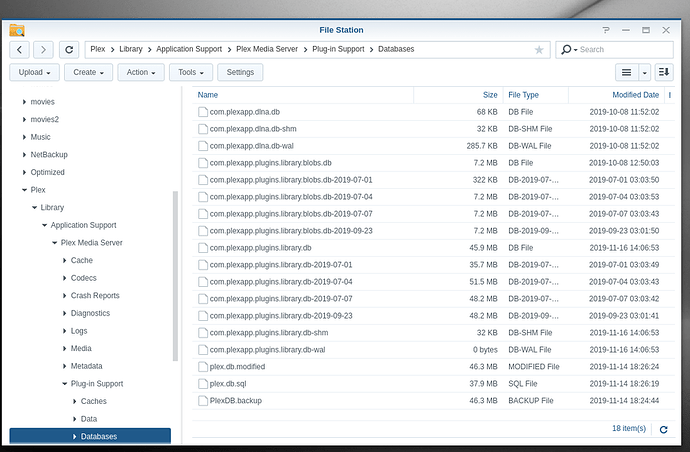
Task: Select the Caches folder in the tree
Action: [x=93, y=401]
